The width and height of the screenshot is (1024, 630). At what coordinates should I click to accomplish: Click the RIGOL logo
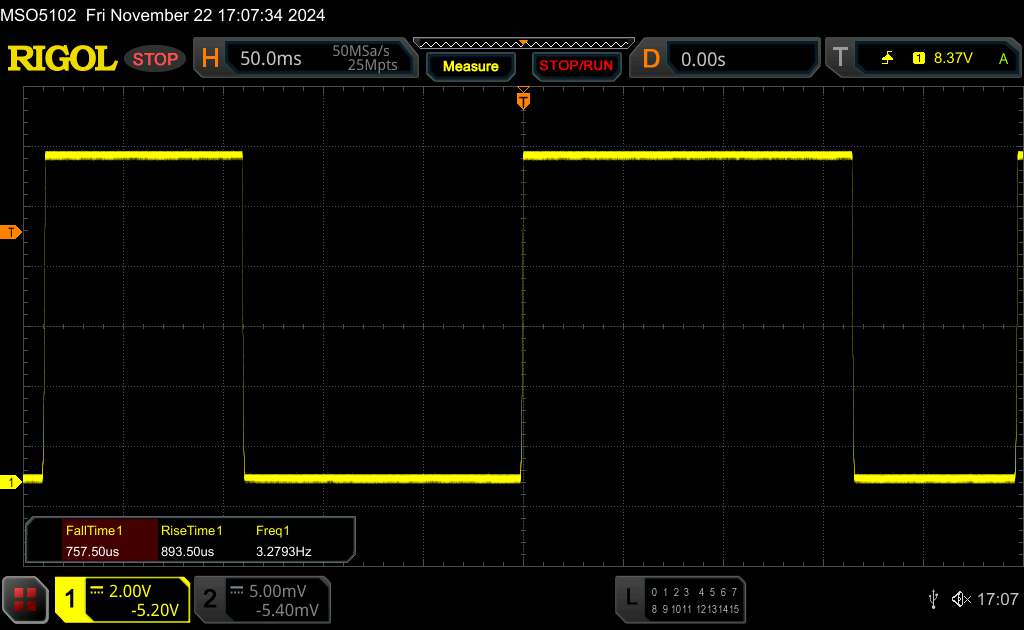point(62,59)
